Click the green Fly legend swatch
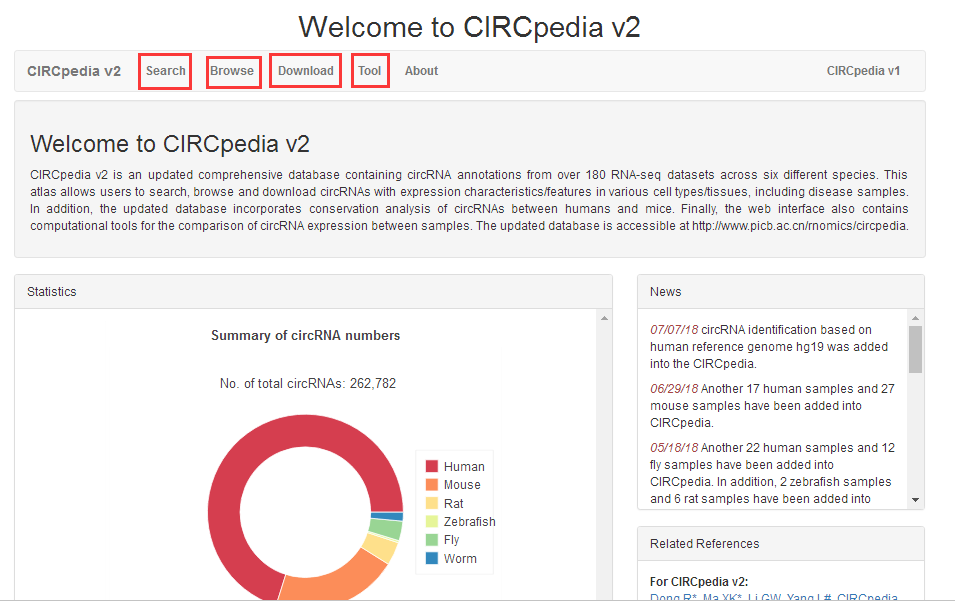This screenshot has height=601, width=955. (432, 540)
